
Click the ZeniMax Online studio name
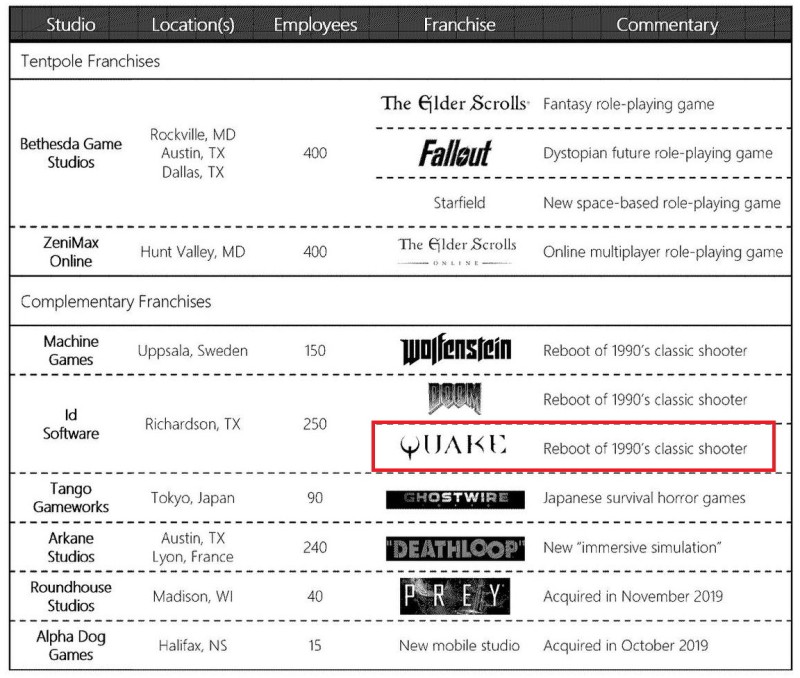[x=71, y=252]
